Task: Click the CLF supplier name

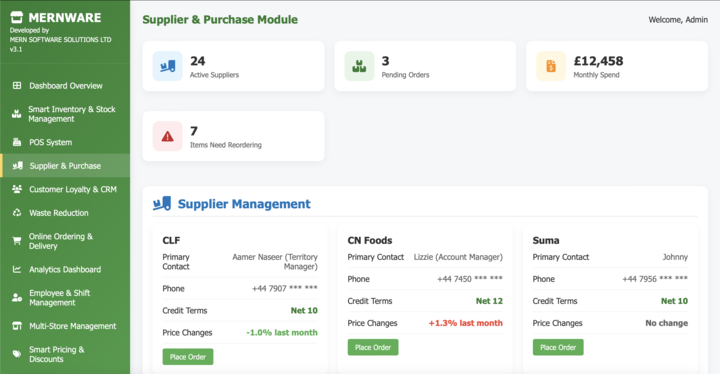Action: point(171,240)
